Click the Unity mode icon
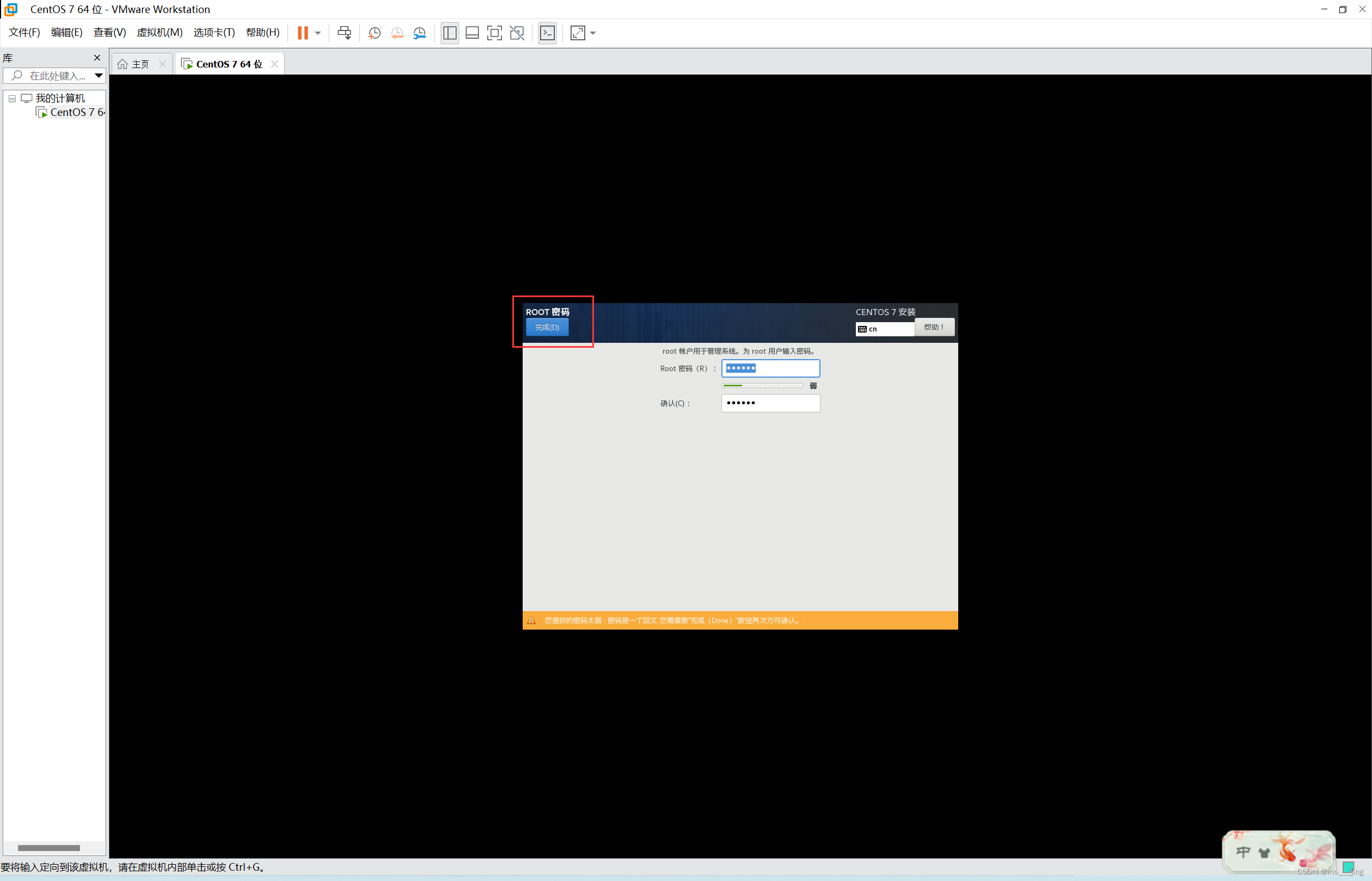 click(517, 33)
